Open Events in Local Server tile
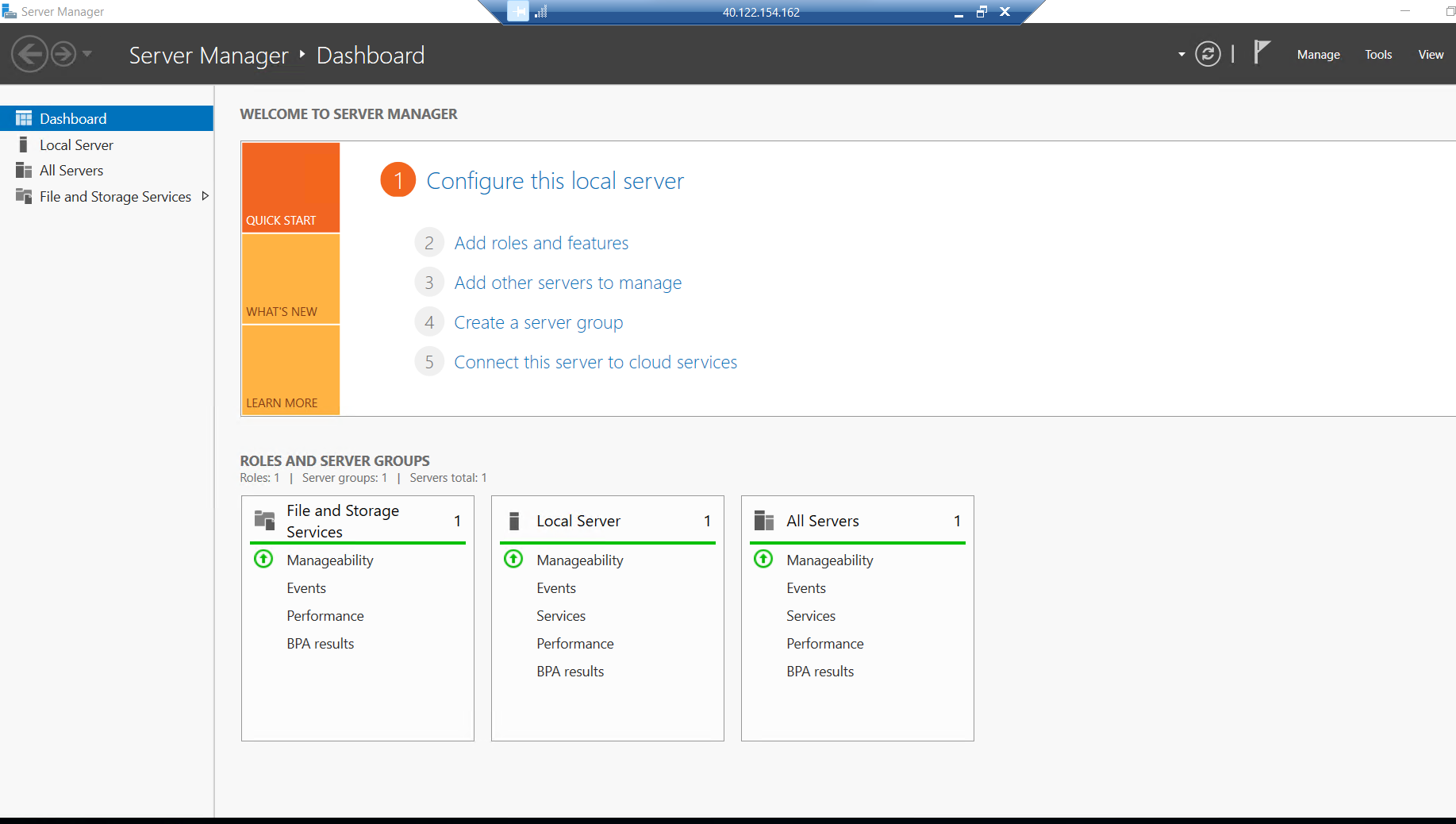The width and height of the screenshot is (1456, 824). (x=556, y=588)
